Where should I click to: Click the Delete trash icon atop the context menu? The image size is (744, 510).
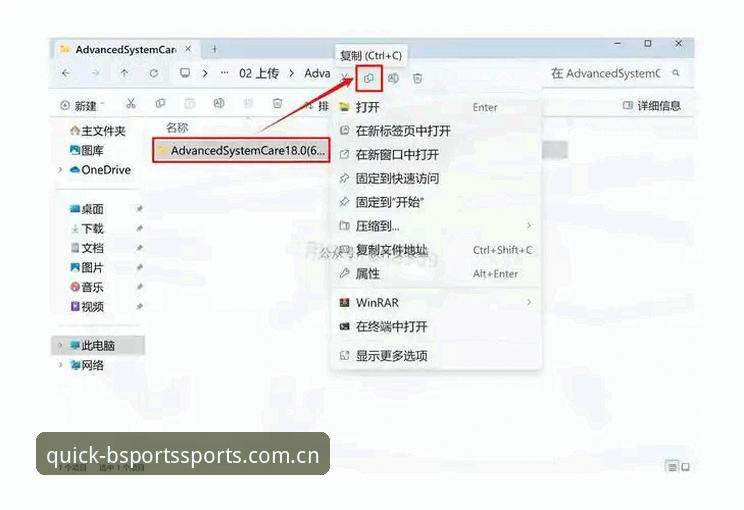(x=418, y=79)
